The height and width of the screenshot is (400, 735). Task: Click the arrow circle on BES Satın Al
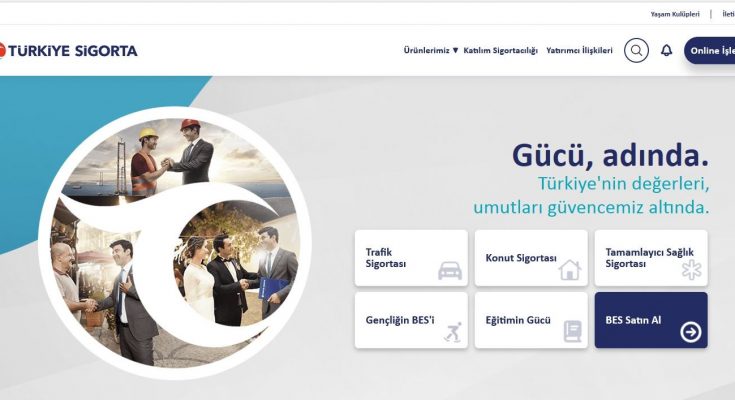pyautogui.click(x=690, y=332)
